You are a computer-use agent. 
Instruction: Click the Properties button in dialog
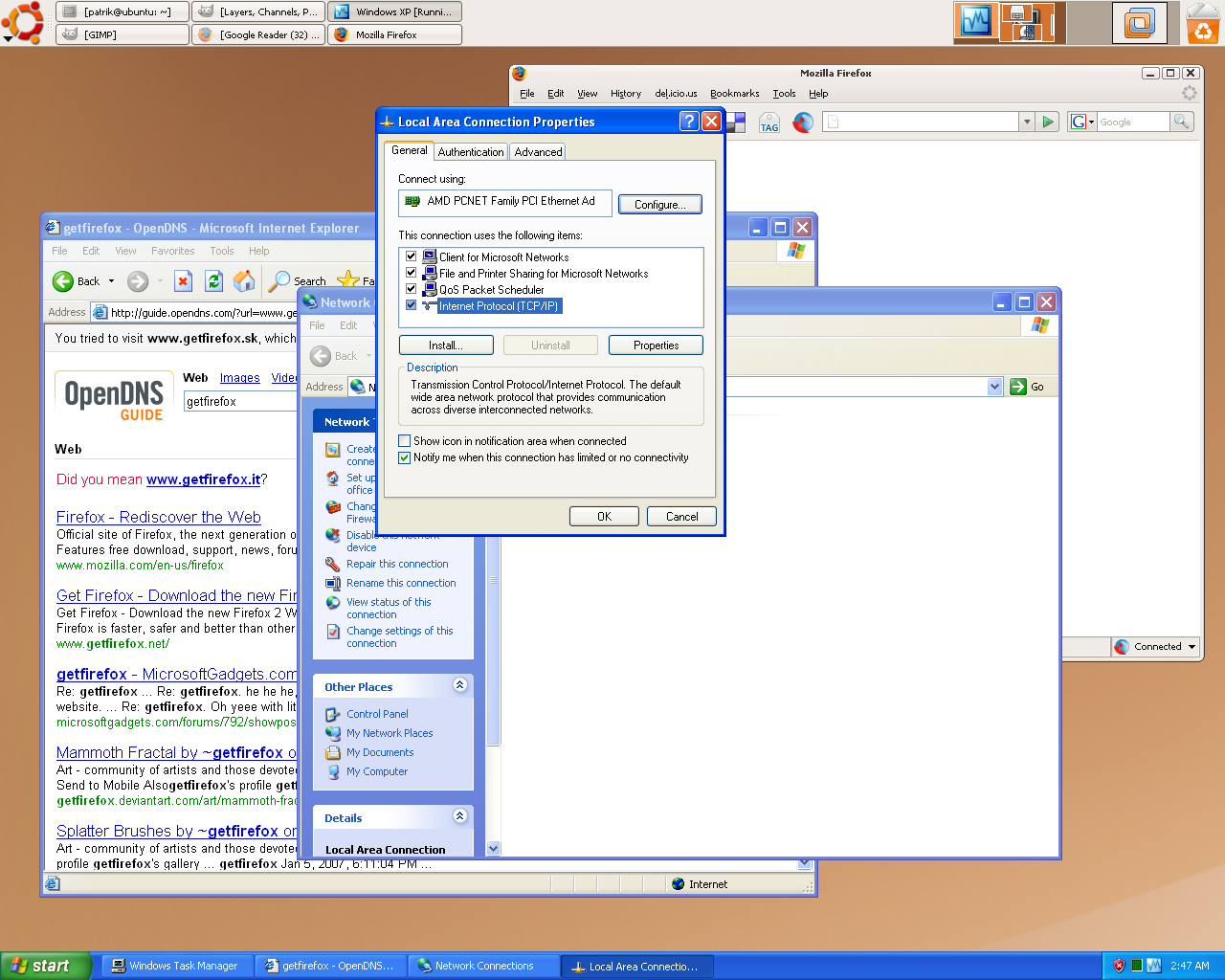click(x=657, y=345)
